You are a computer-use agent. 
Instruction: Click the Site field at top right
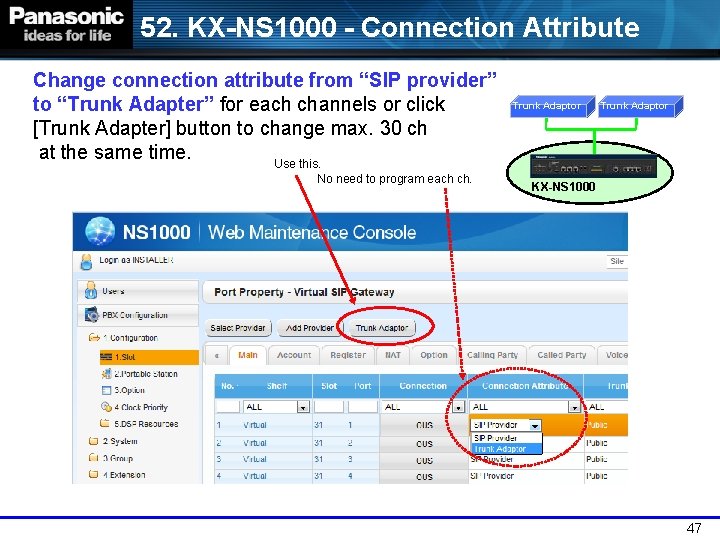[617, 261]
